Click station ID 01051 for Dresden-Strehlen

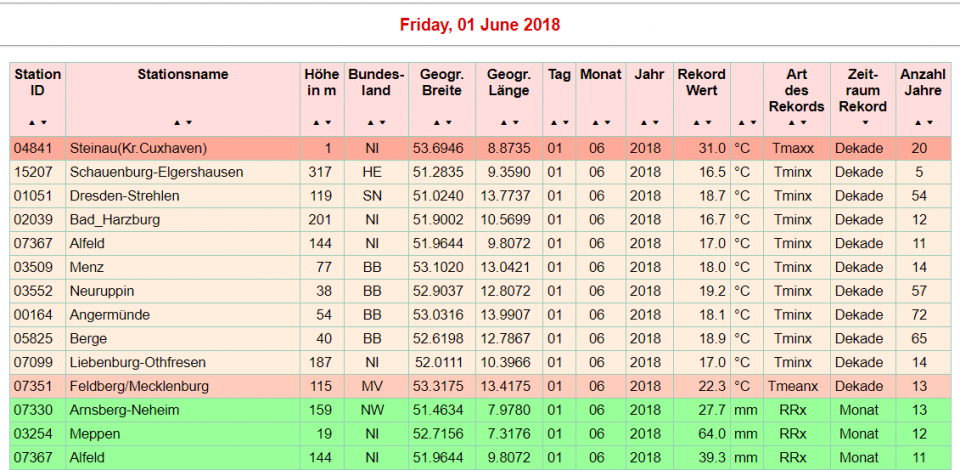click(x=31, y=196)
